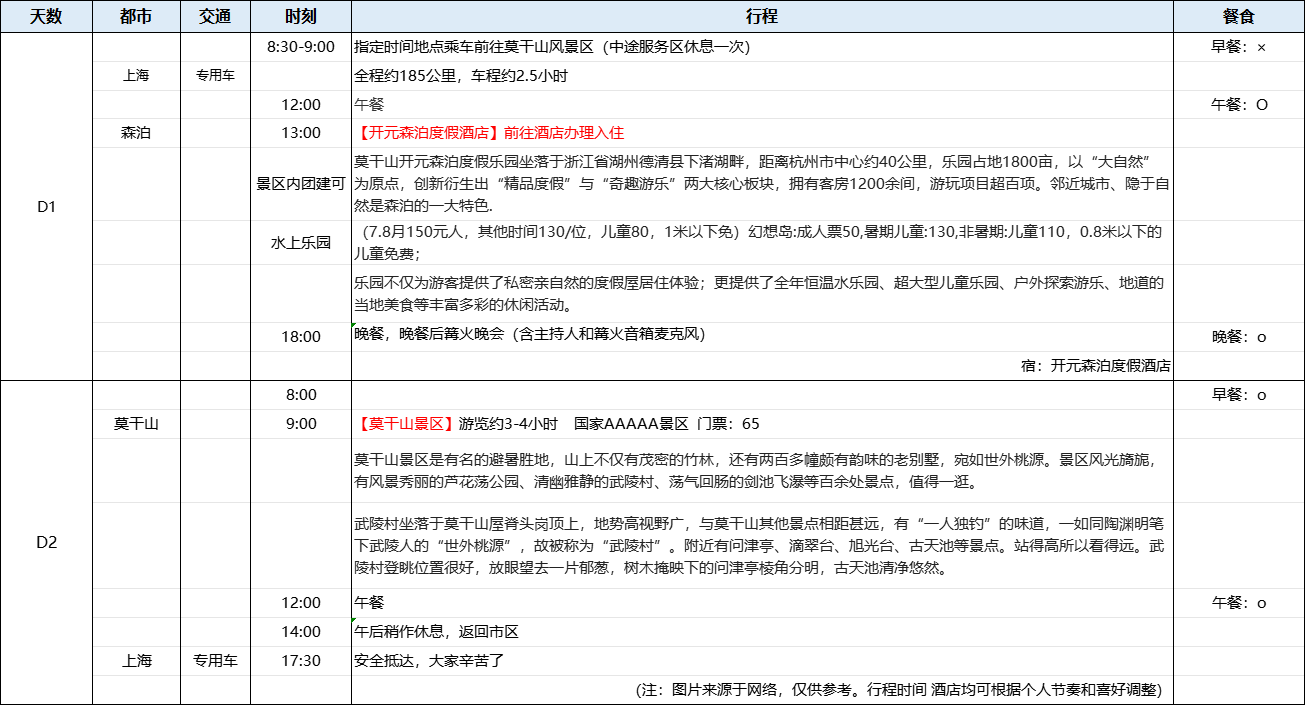Image resolution: width=1305 pixels, height=705 pixels.
Task: Select the 天数 column header cell
Action: (46, 17)
